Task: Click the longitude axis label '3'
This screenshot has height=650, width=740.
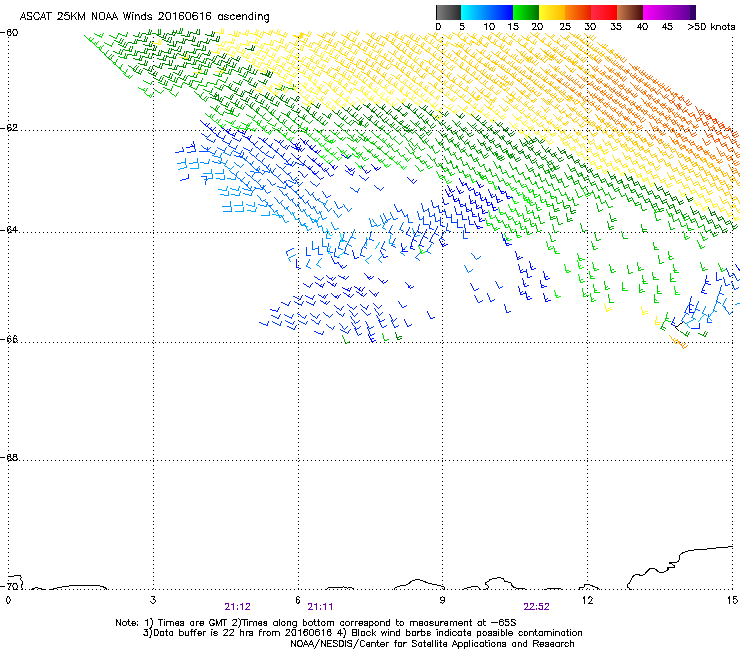Action: [153, 600]
